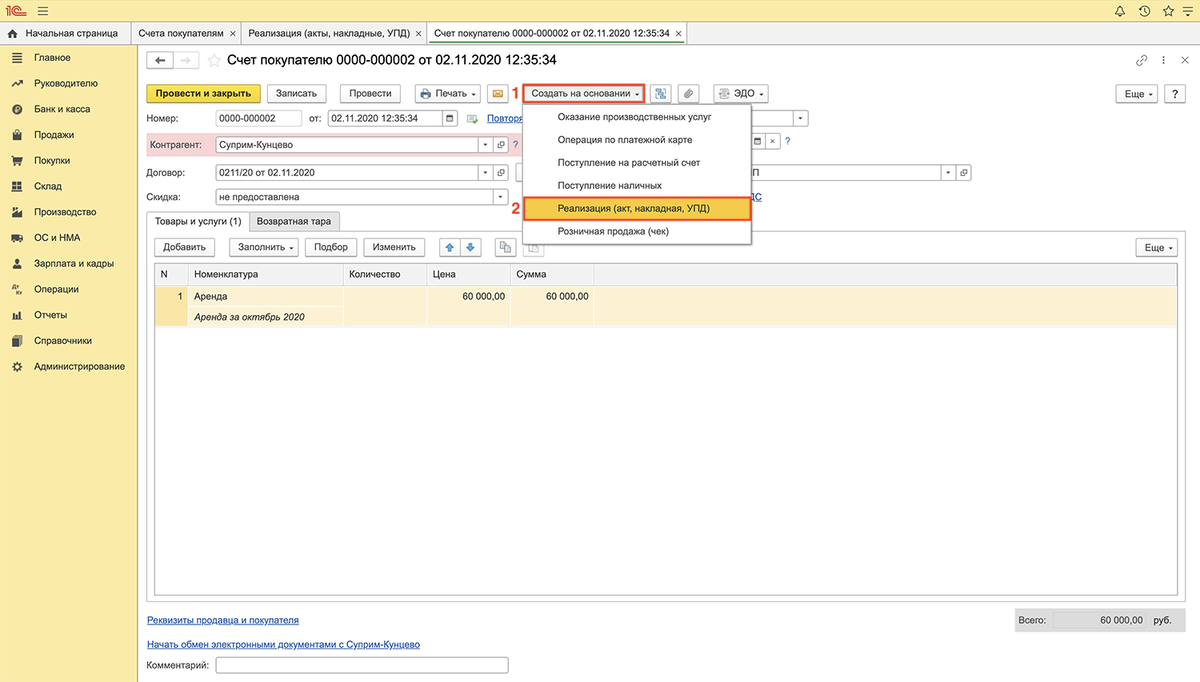Click the Изменить button
The width and height of the screenshot is (1200, 682).
point(394,247)
